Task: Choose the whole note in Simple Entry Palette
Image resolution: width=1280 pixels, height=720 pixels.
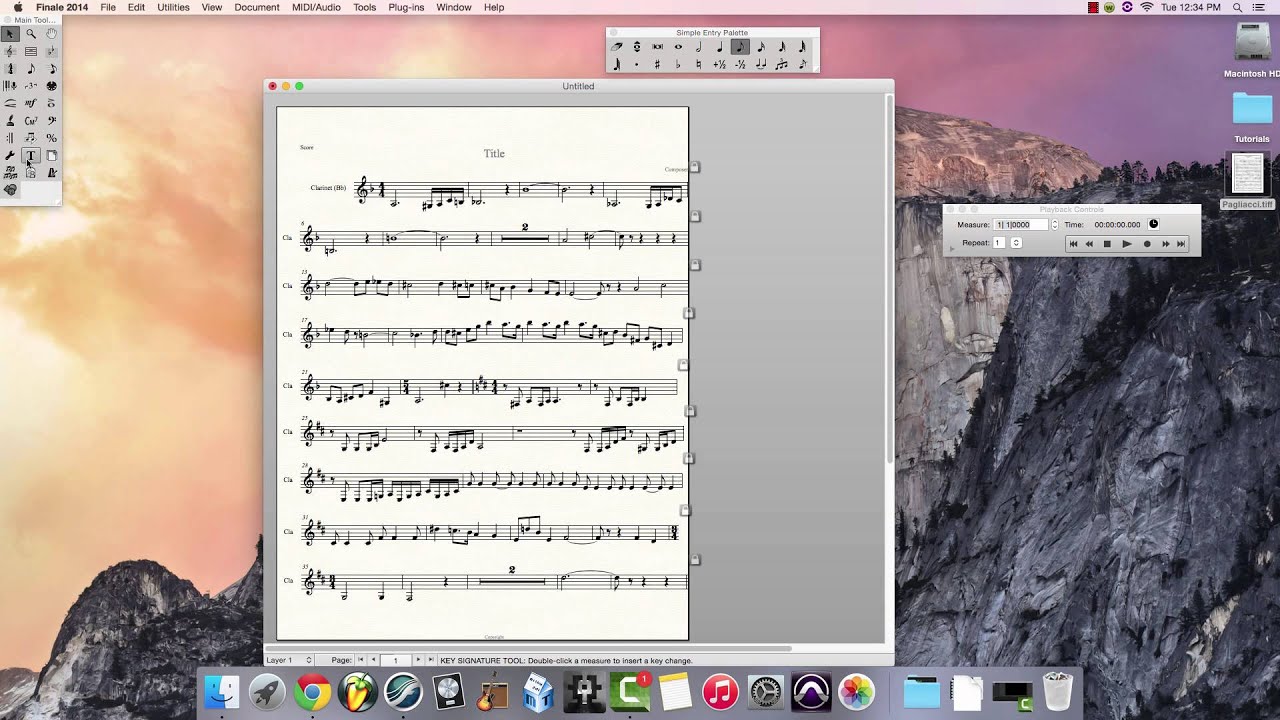Action: pyautogui.click(x=678, y=47)
